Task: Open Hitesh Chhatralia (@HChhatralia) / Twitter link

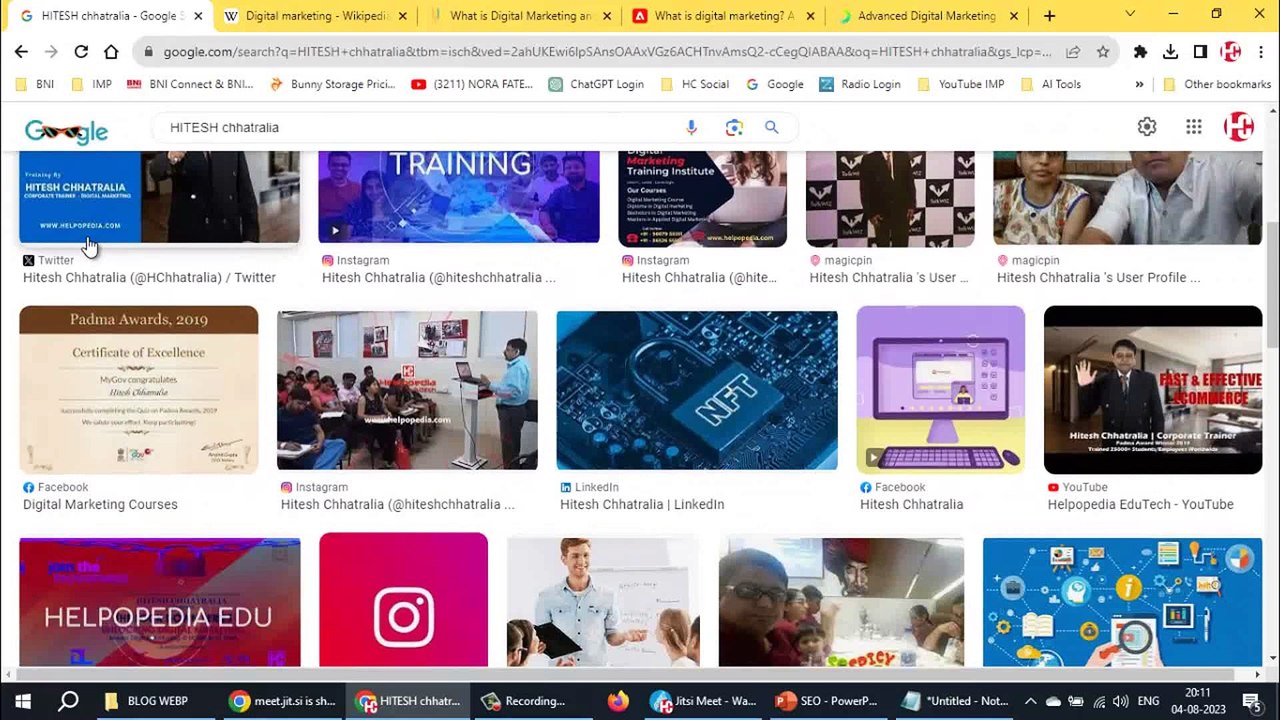Action: [149, 277]
